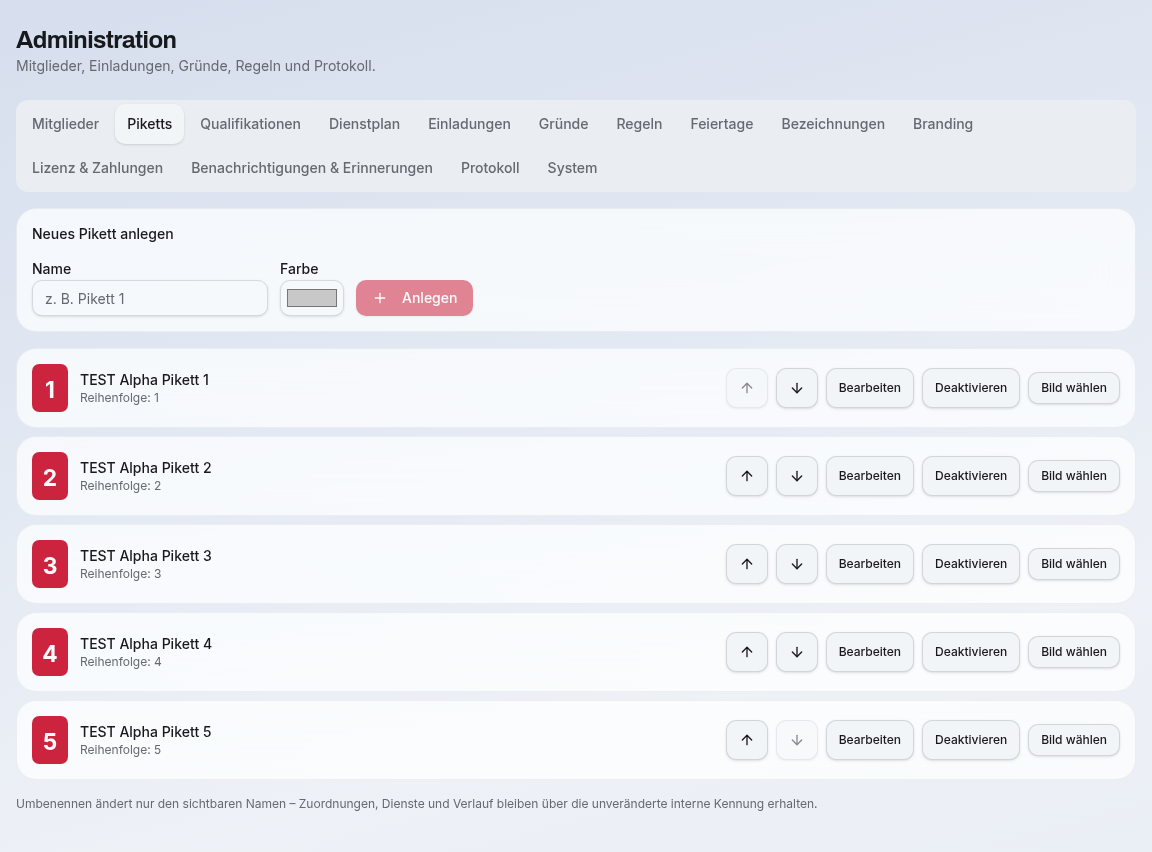Select the Branding tab

pyautogui.click(x=943, y=124)
